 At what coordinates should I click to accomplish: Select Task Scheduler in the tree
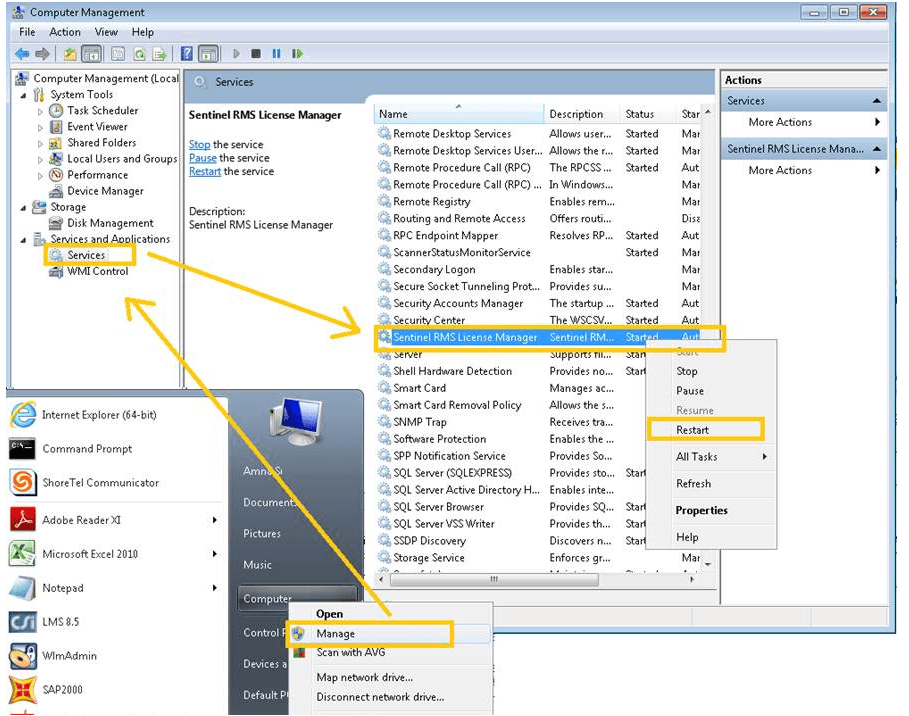pyautogui.click(x=103, y=110)
